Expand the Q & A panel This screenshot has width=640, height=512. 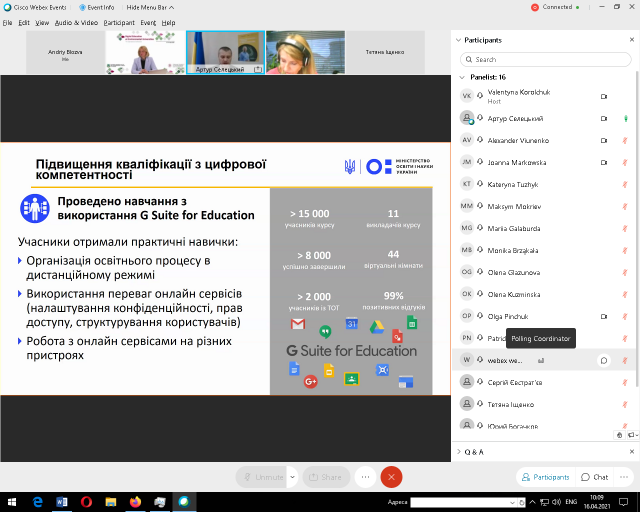point(458,452)
